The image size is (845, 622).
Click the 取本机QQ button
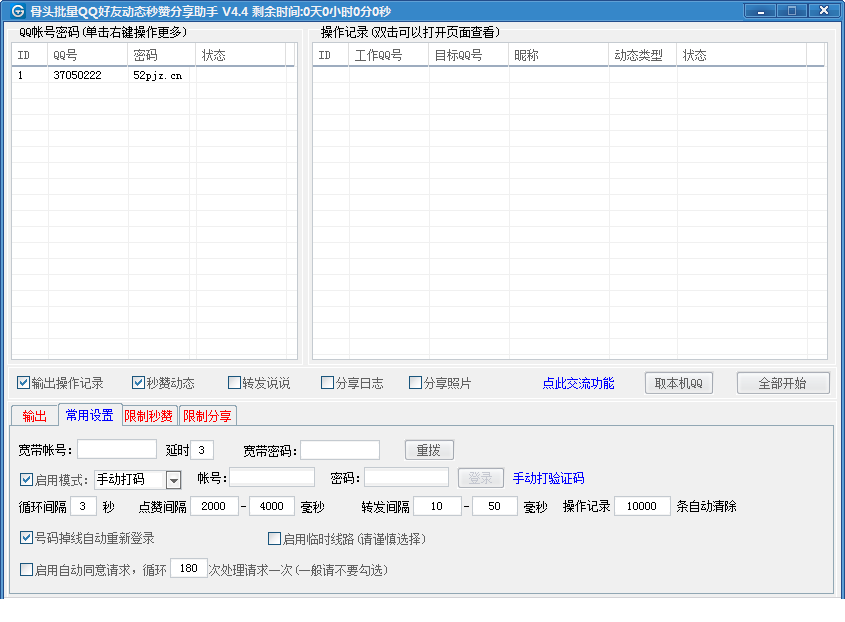click(x=678, y=383)
